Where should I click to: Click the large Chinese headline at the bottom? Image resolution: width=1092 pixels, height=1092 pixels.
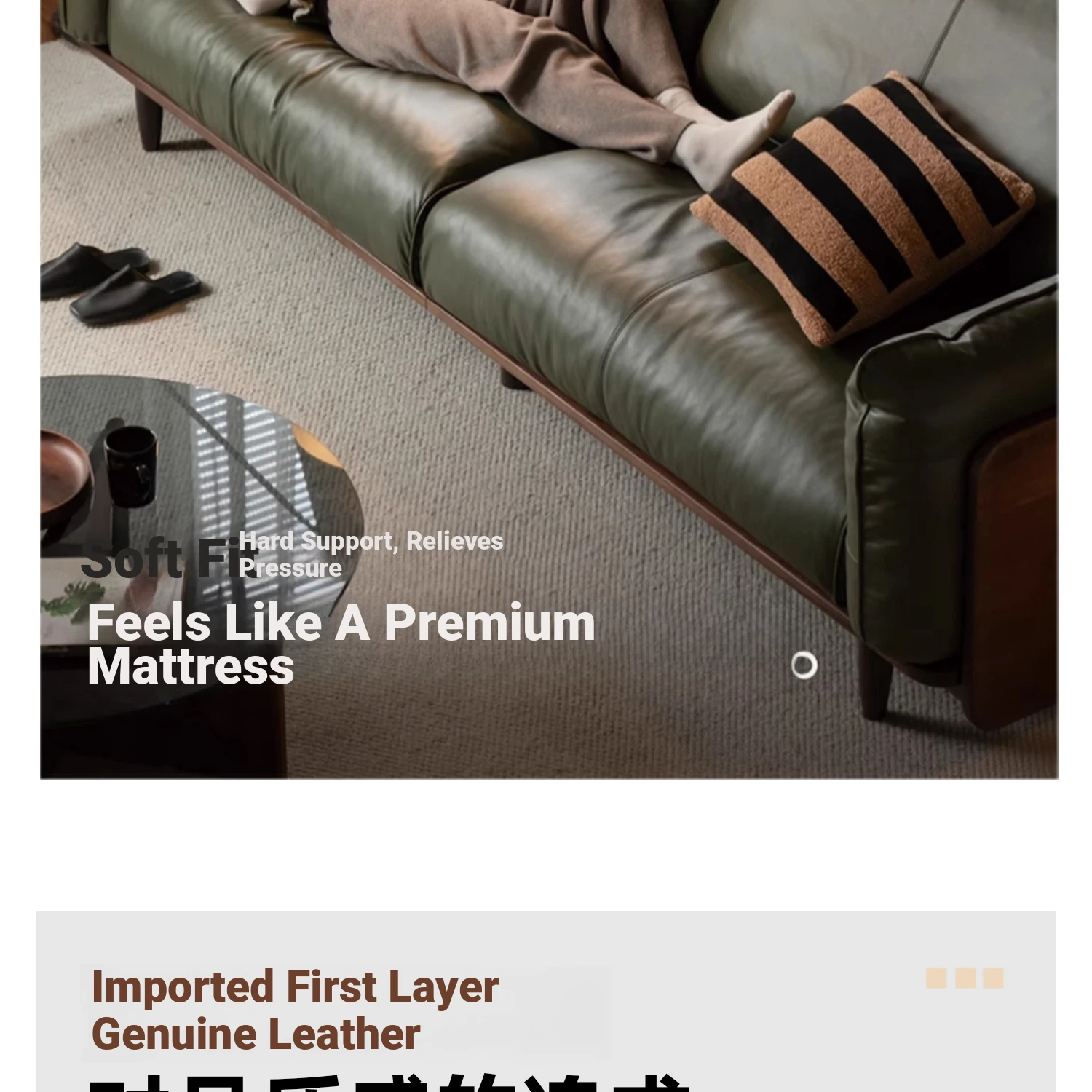pos(389,1083)
